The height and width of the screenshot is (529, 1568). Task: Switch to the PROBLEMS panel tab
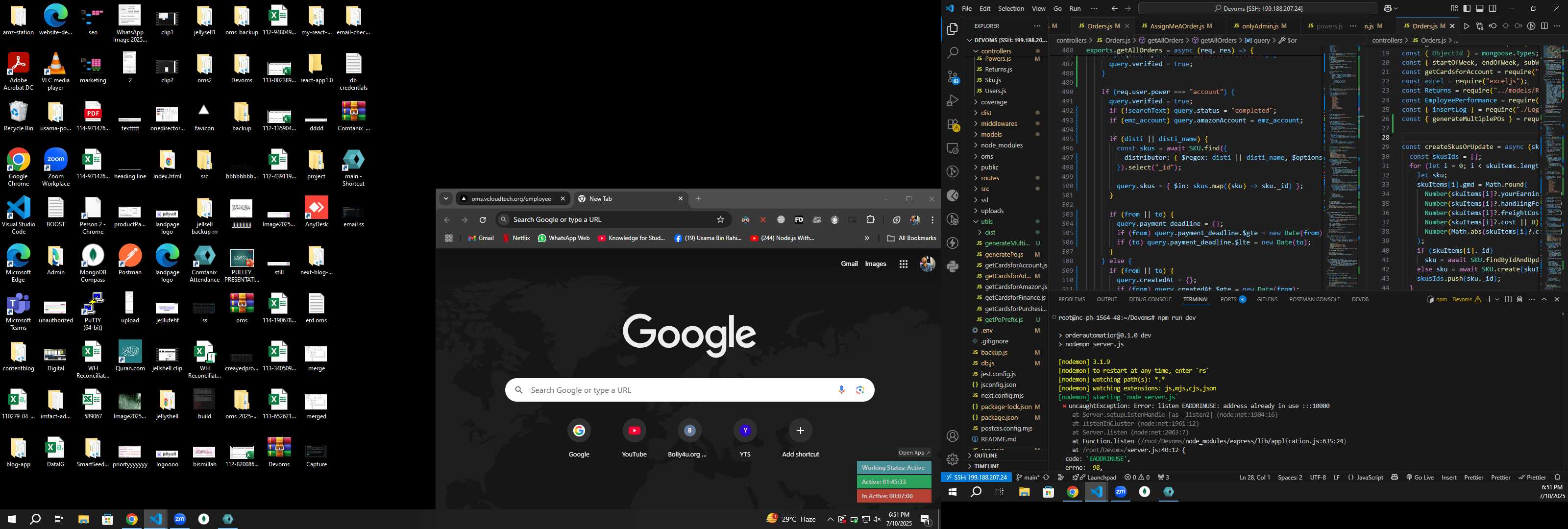pos(1071,299)
